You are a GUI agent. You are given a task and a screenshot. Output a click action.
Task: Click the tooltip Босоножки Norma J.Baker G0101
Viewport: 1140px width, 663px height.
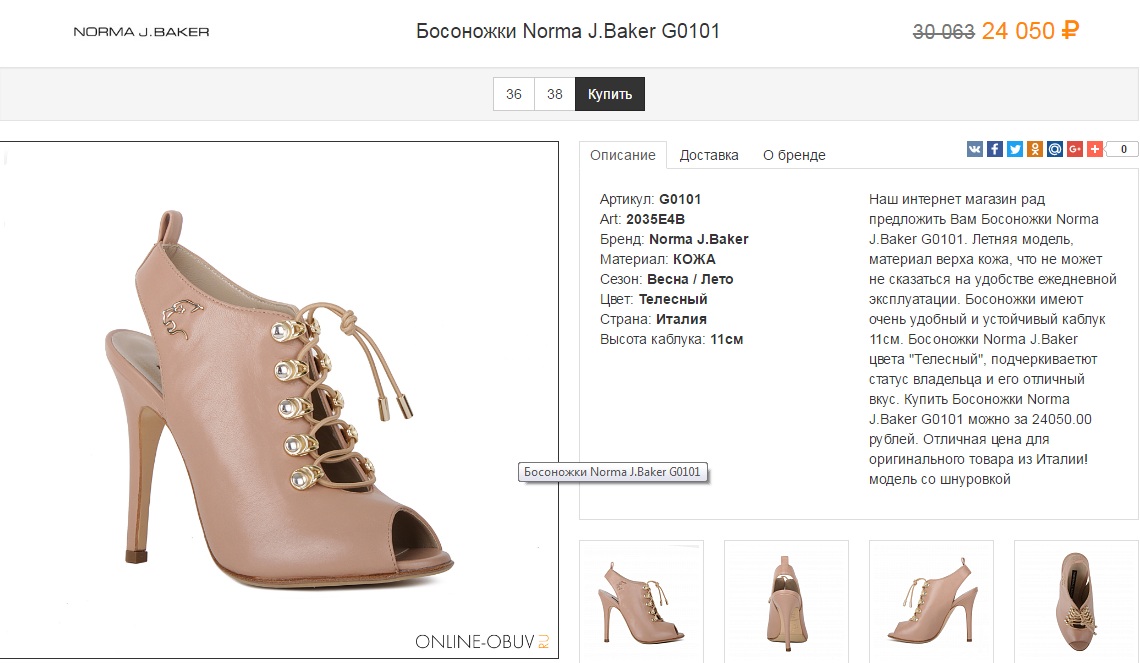point(612,473)
